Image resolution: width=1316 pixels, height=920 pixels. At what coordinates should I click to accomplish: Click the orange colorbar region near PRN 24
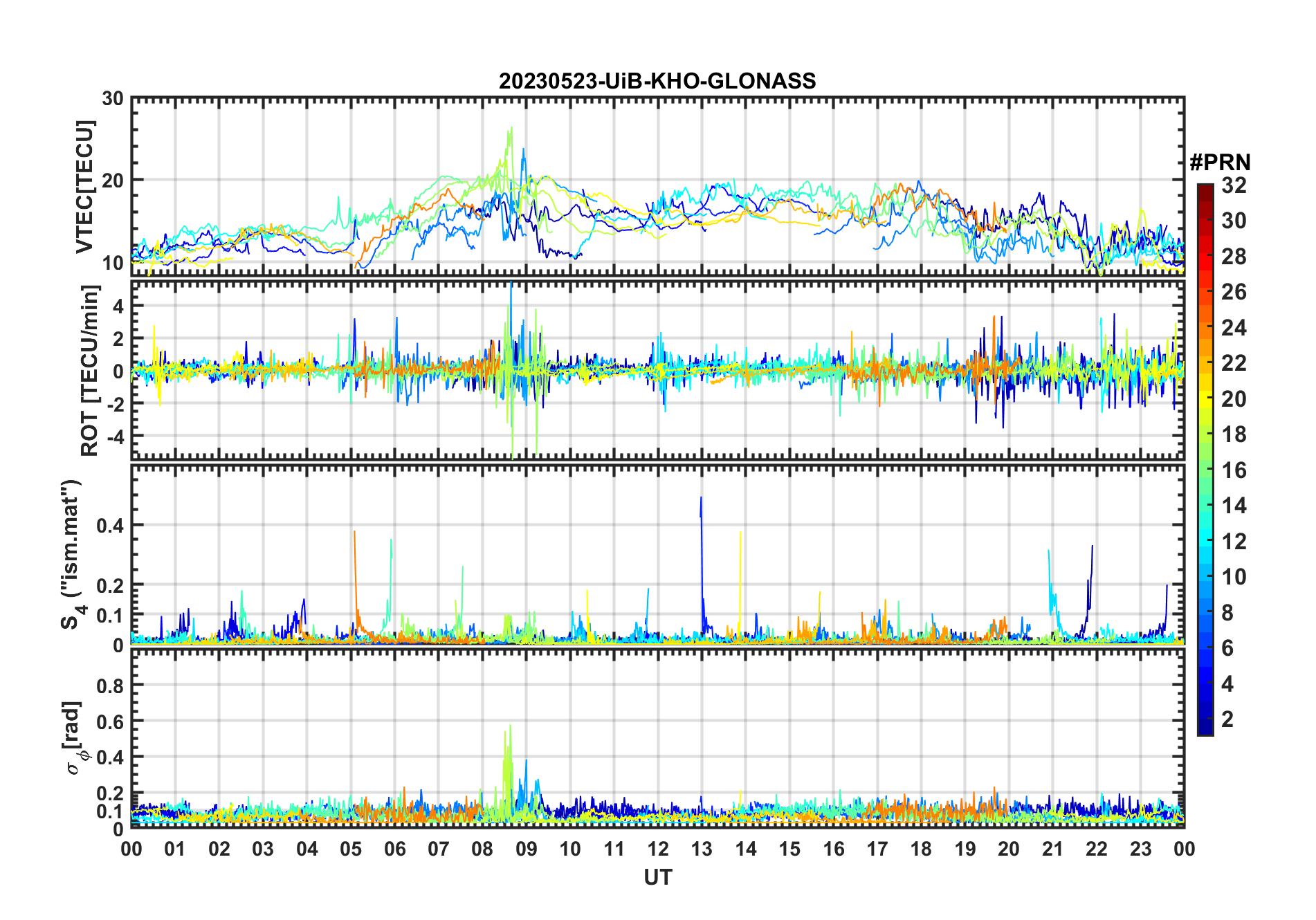(x=1205, y=327)
